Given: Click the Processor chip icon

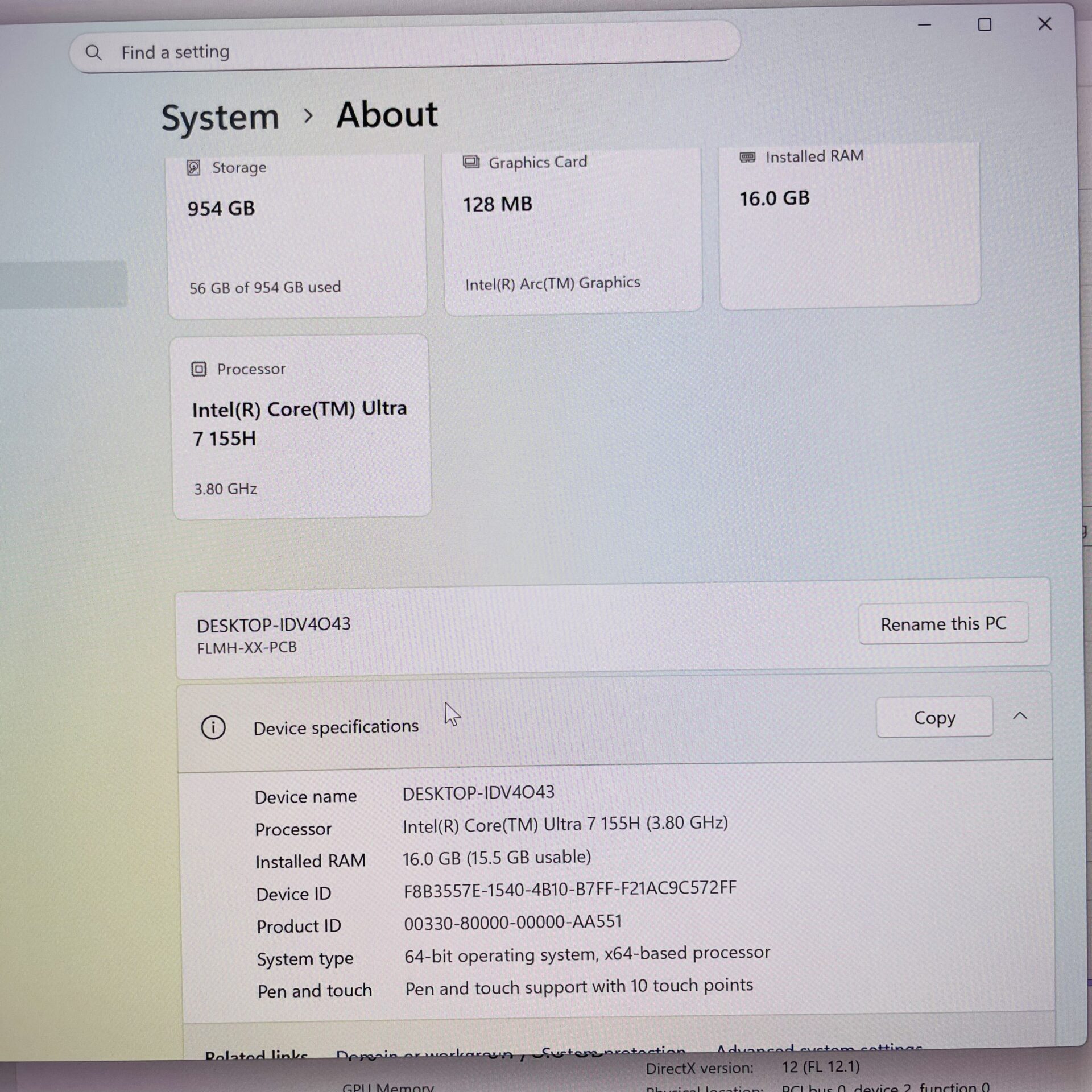Looking at the screenshot, I should click(198, 369).
